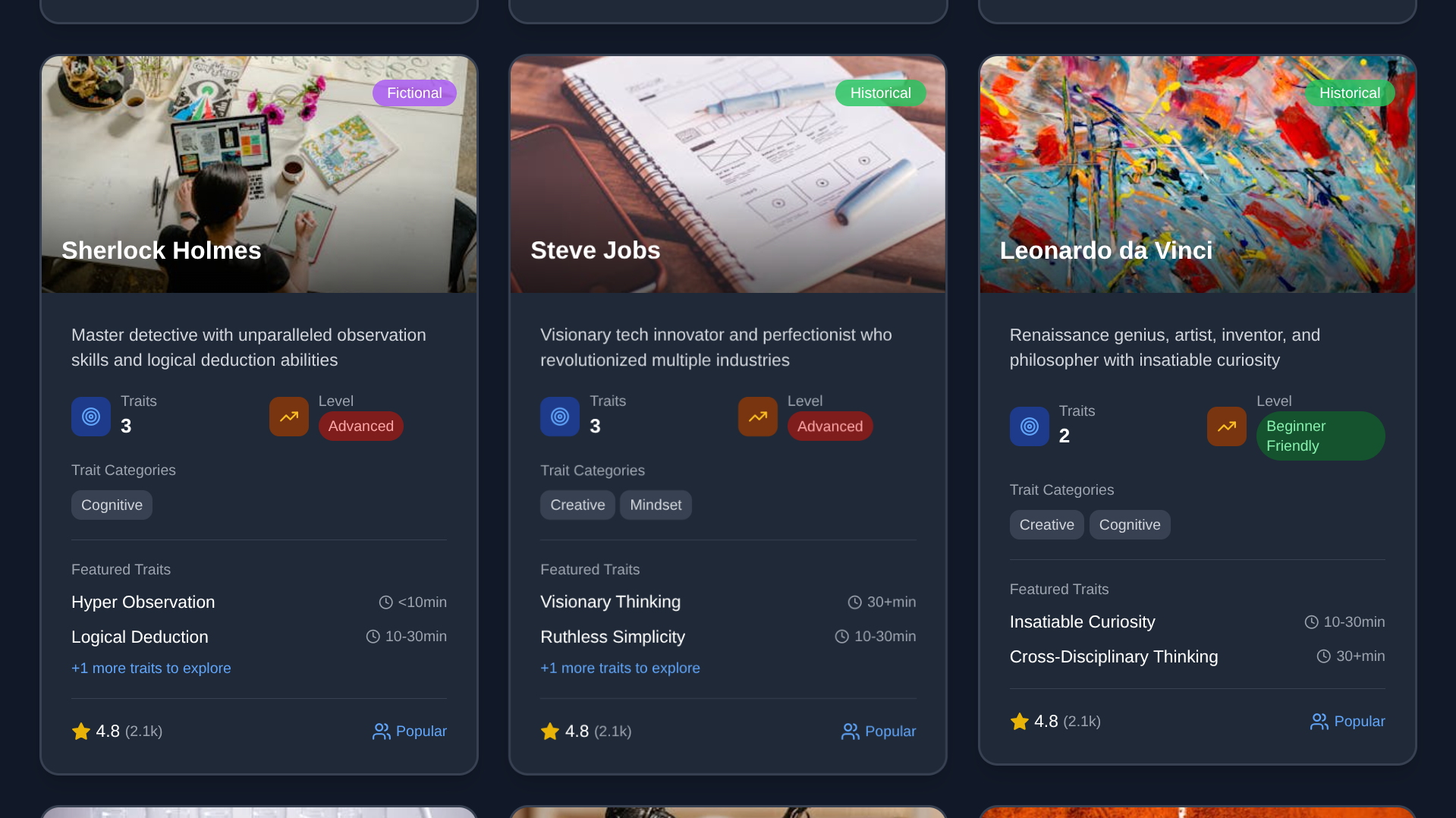Click the Level trend icon on Steve Jobs card
This screenshot has width=1456, height=818.
(758, 417)
